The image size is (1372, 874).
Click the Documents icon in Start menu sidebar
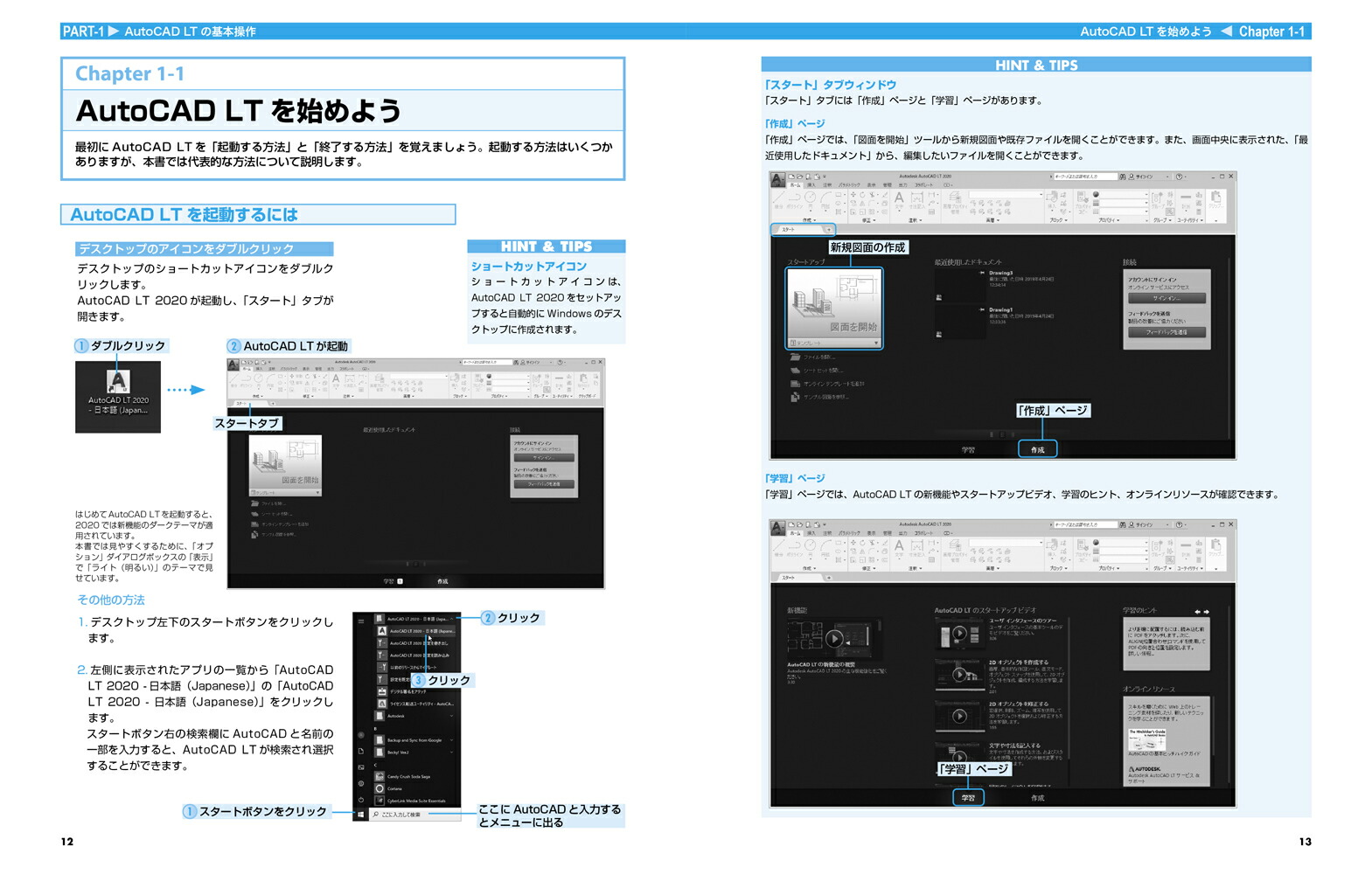pos(360,751)
